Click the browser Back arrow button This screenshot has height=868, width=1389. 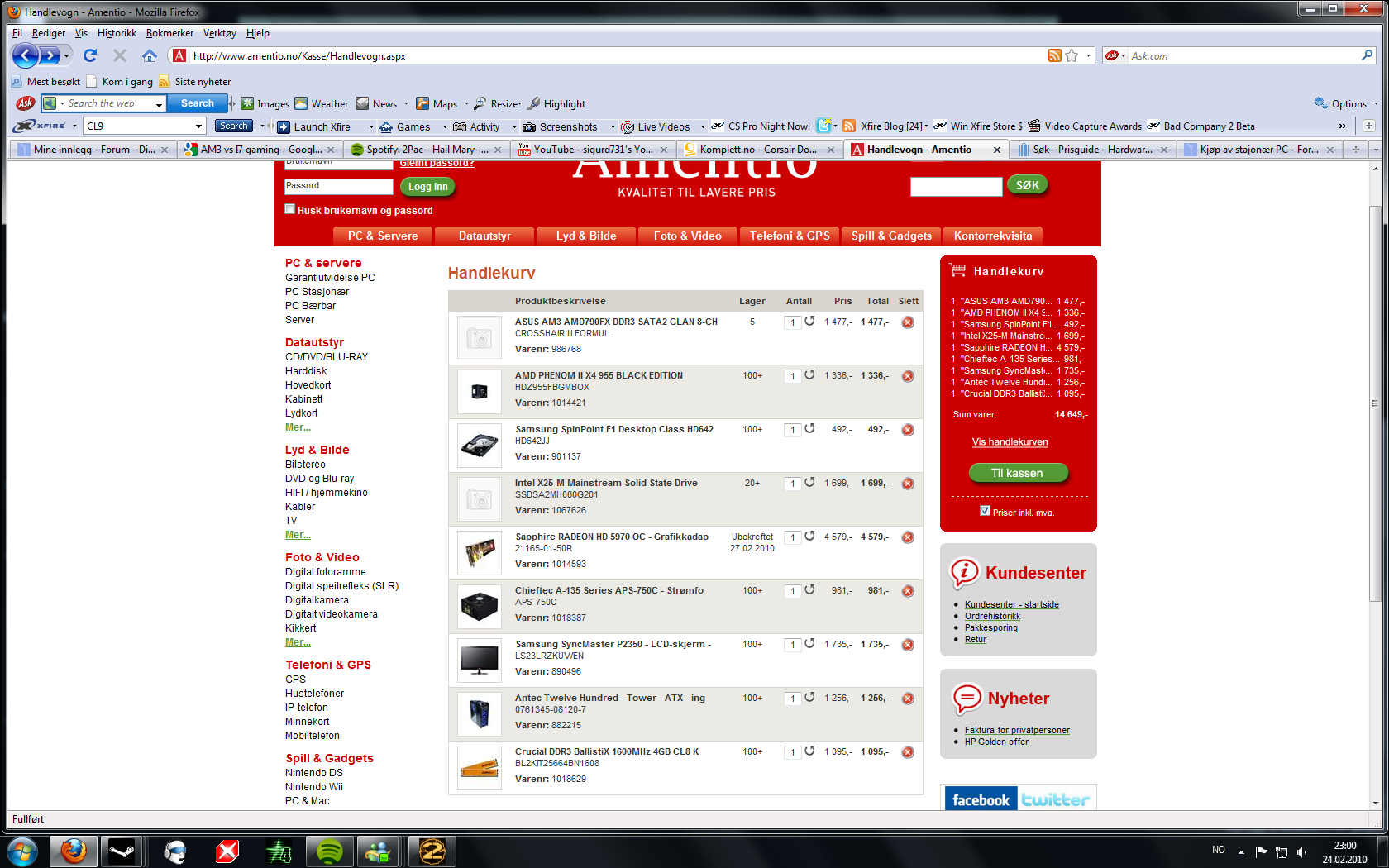26,55
